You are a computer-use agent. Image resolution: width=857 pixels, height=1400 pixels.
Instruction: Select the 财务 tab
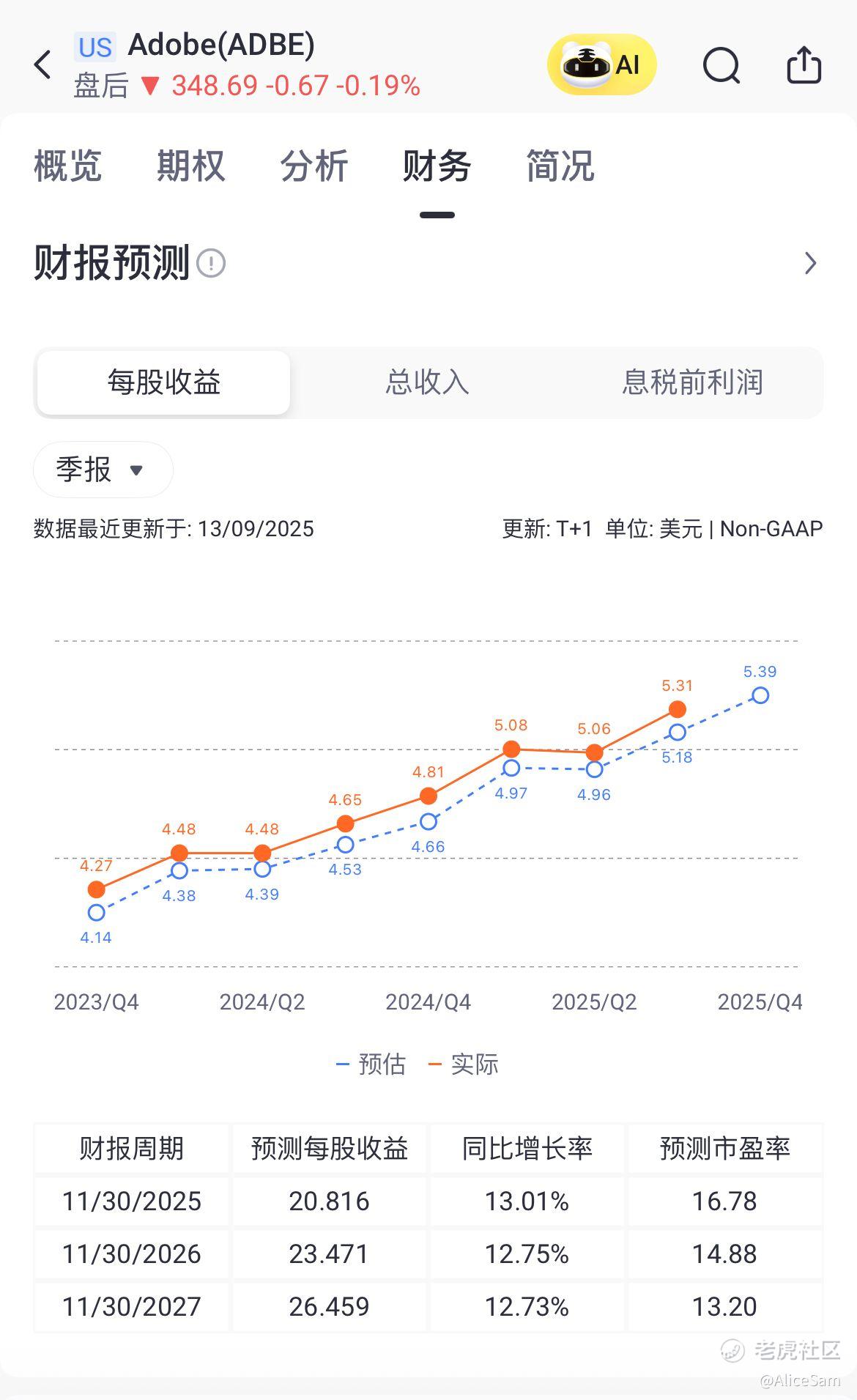[x=437, y=166]
